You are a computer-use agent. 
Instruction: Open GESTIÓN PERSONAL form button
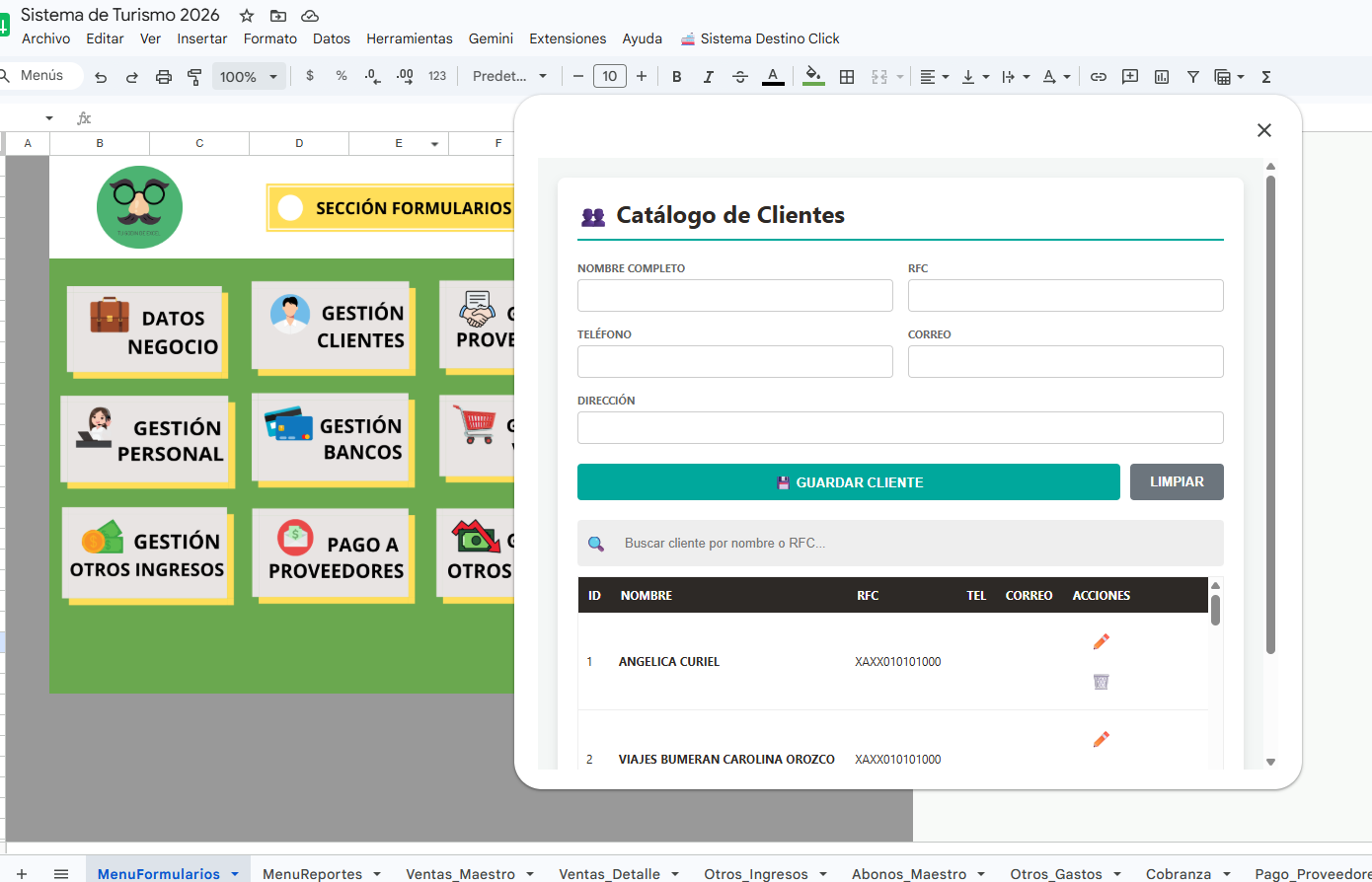click(x=147, y=441)
